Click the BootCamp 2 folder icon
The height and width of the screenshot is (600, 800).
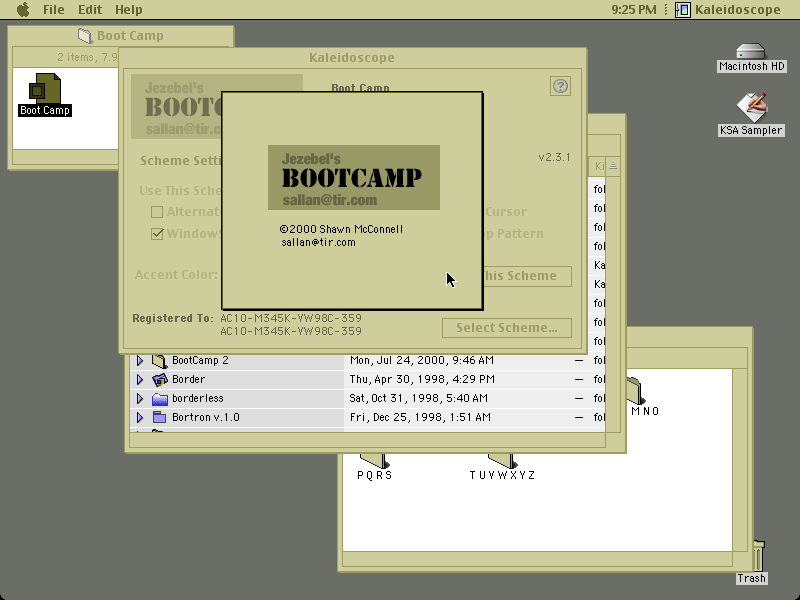(160, 361)
